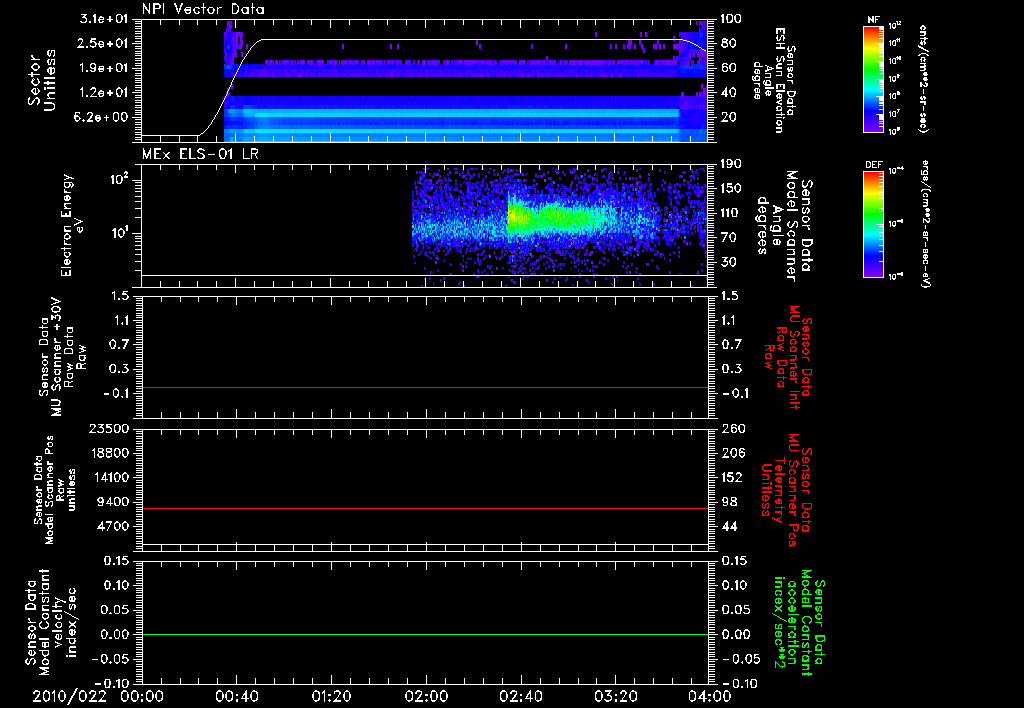This screenshot has width=1024, height=708.
Task: Click the 4700 scanner position tick
Action: pyautogui.click(x=113, y=526)
